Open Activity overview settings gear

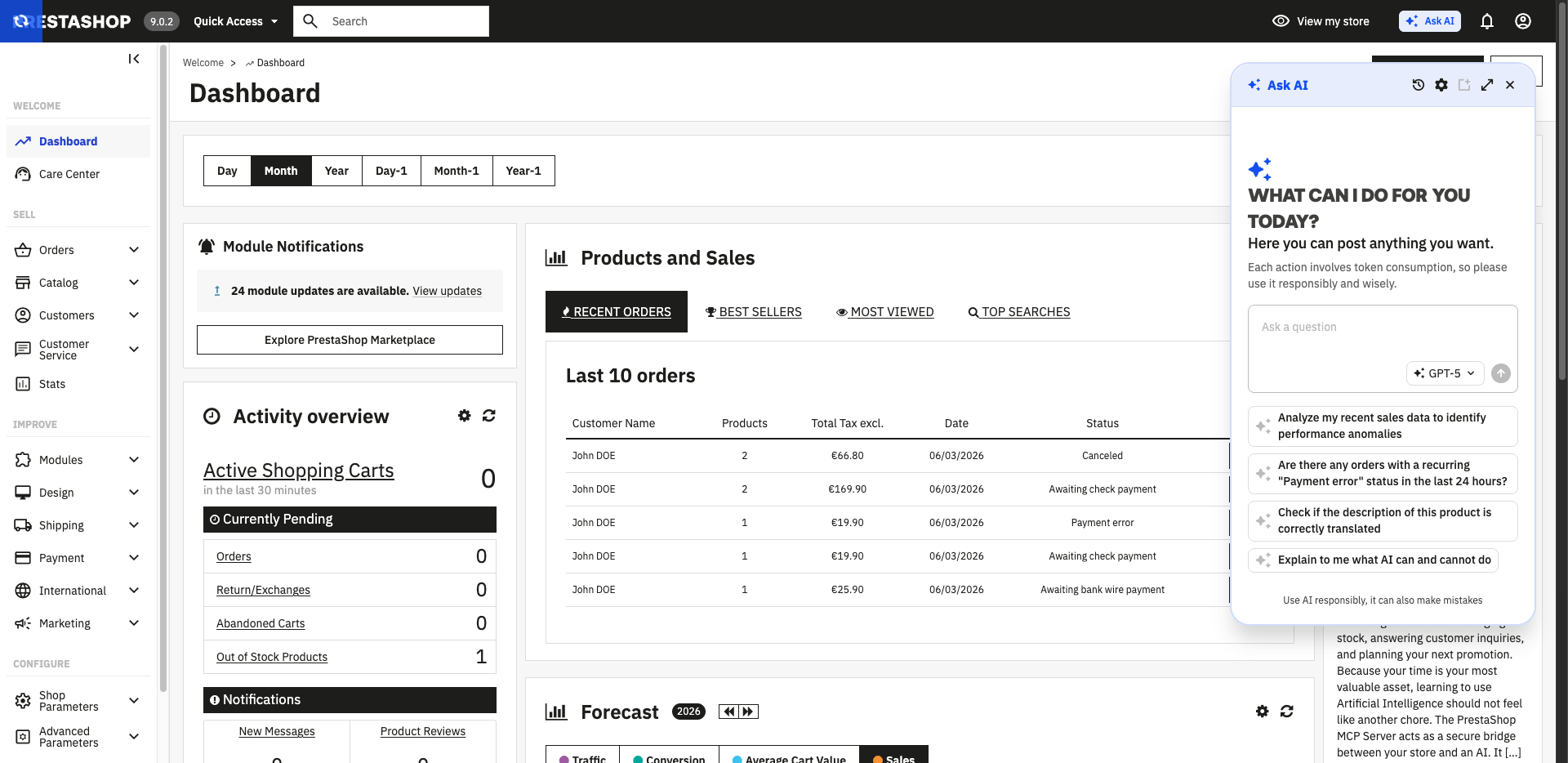[x=465, y=416]
